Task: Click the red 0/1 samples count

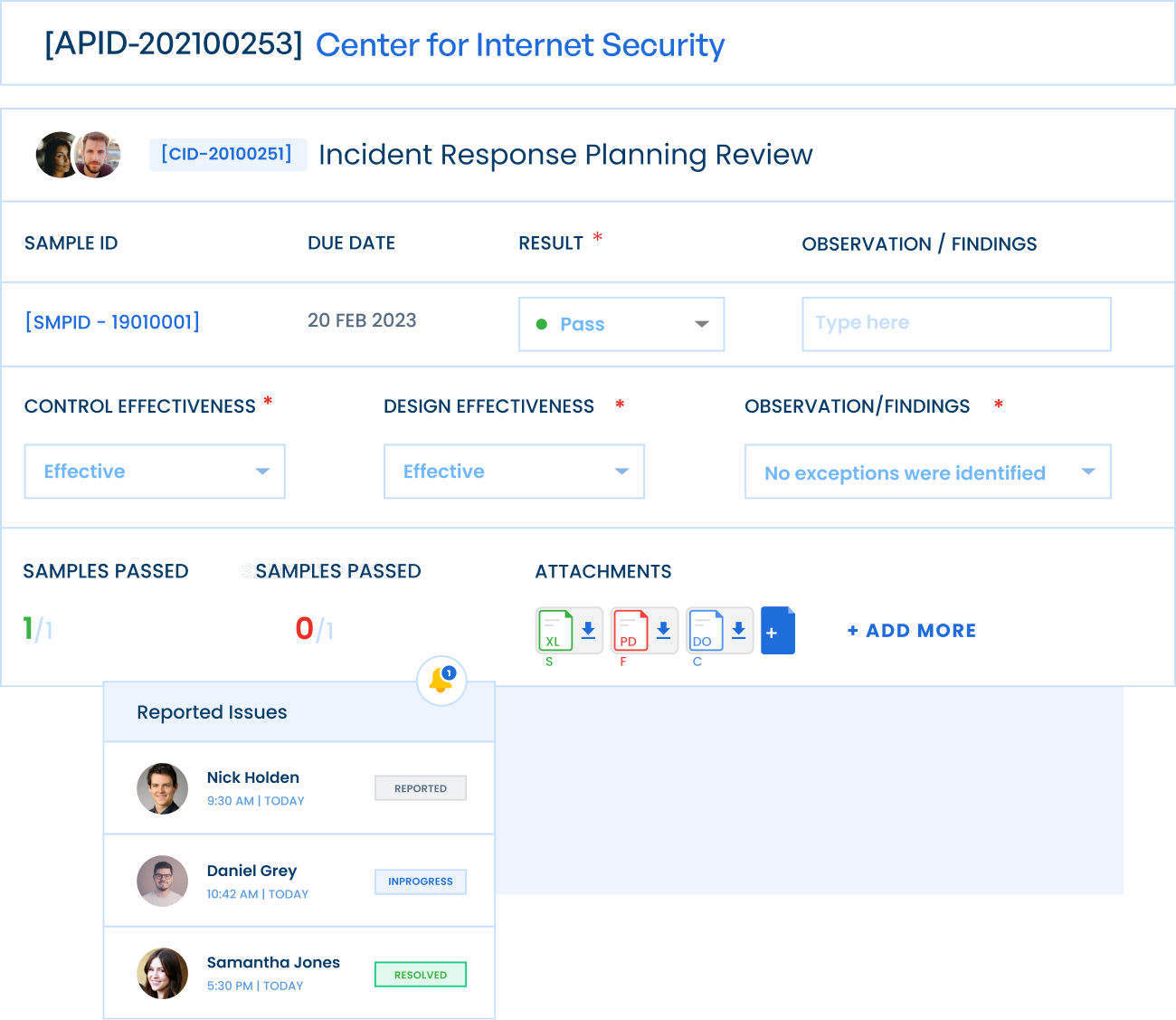Action: [315, 629]
